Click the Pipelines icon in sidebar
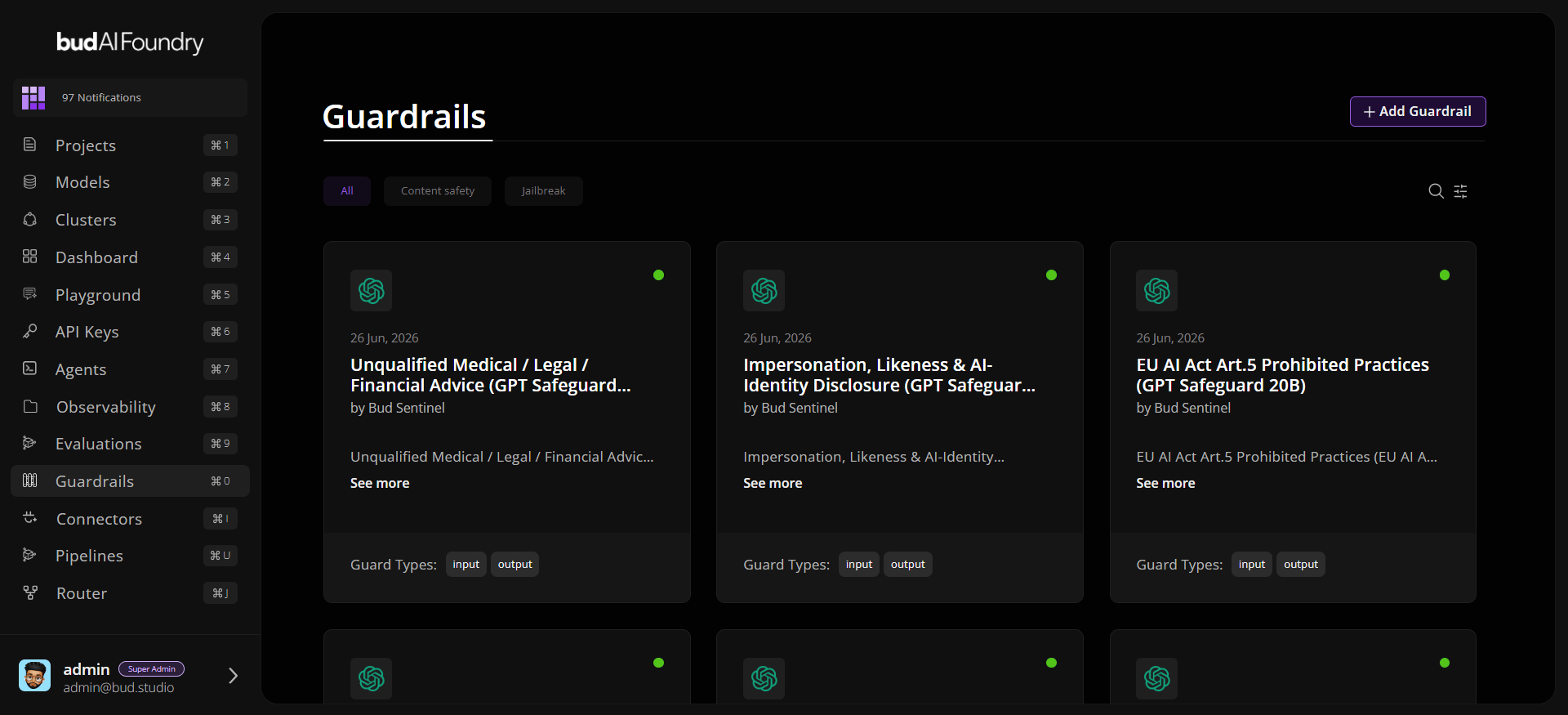This screenshot has height=715, width=1568. click(x=30, y=555)
